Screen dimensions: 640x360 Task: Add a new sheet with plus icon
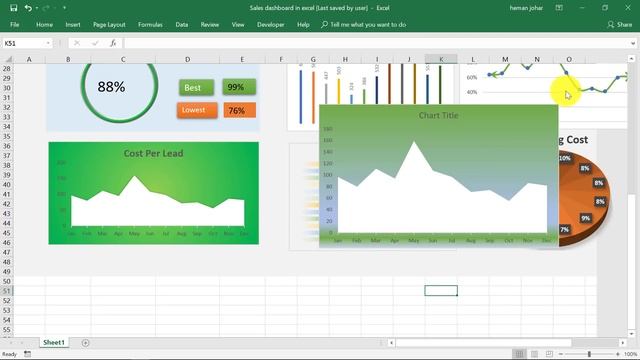[x=85, y=343]
